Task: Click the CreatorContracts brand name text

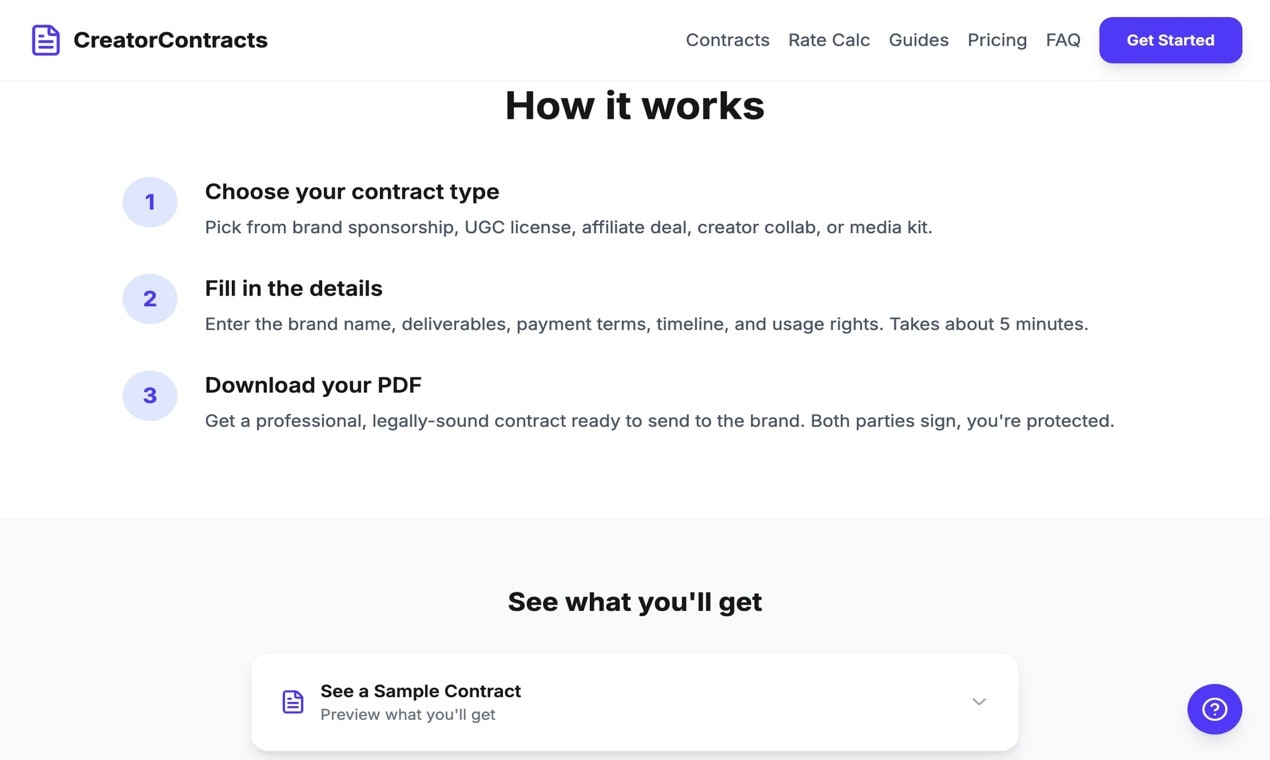Action: (170, 40)
